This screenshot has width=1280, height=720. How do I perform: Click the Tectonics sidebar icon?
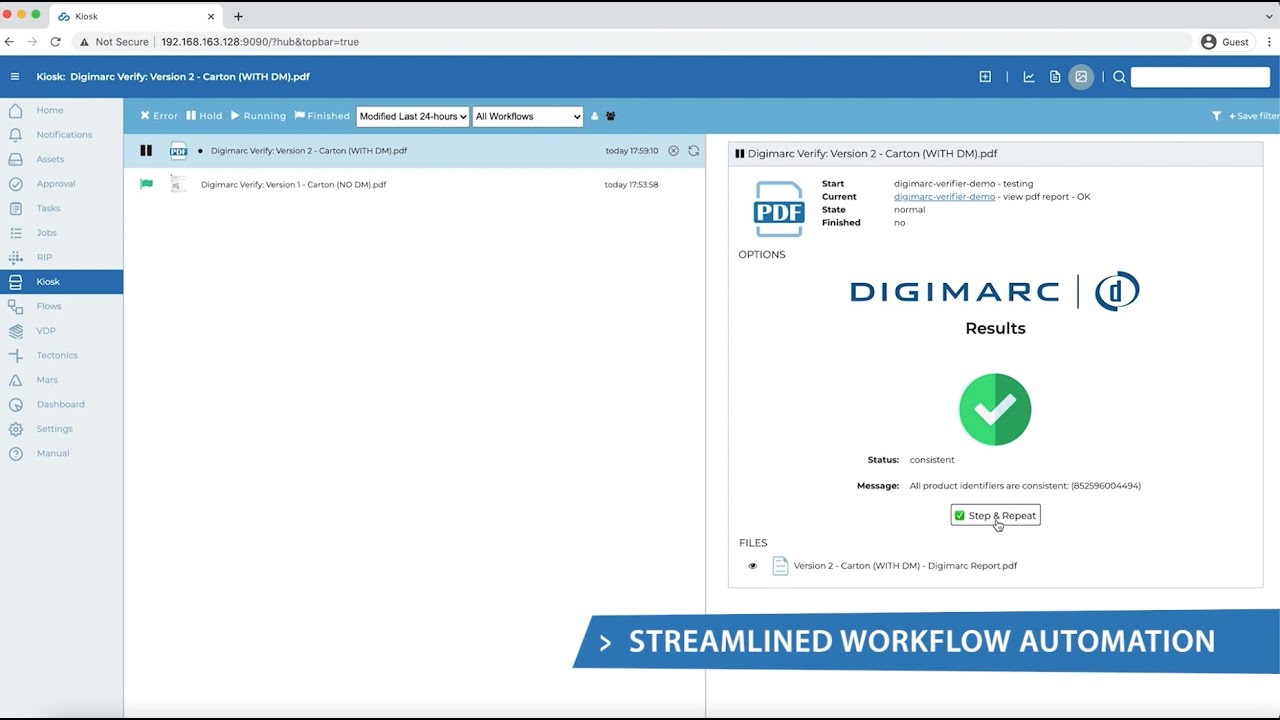15,355
